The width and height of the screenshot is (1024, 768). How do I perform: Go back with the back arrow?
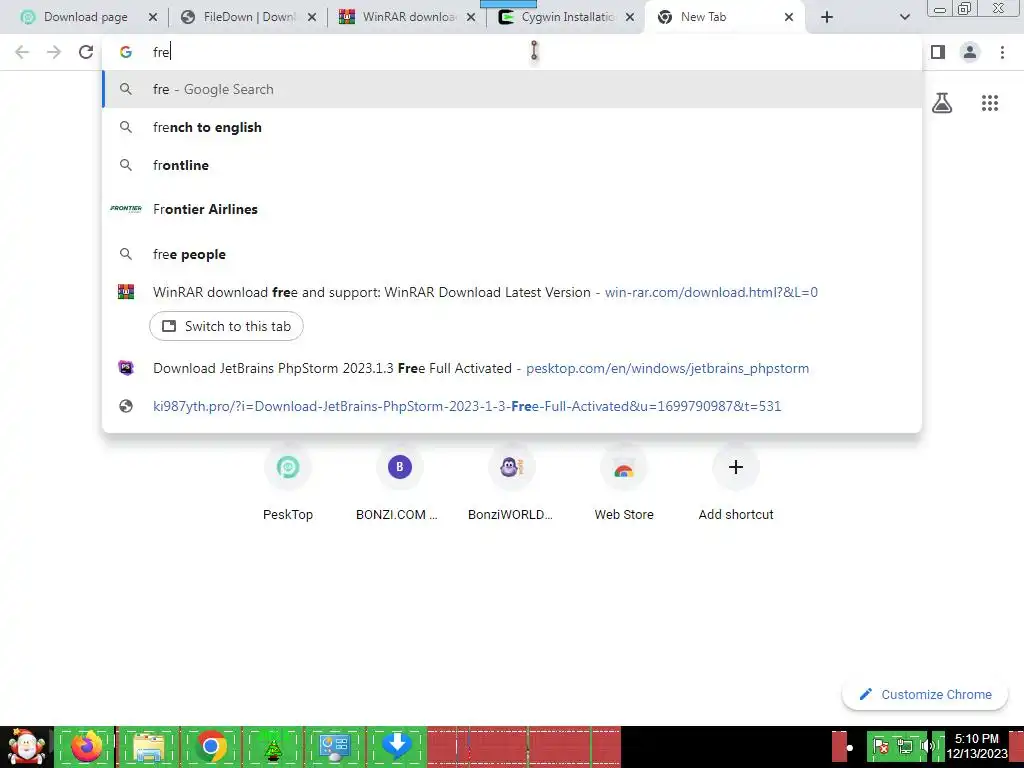(x=22, y=52)
